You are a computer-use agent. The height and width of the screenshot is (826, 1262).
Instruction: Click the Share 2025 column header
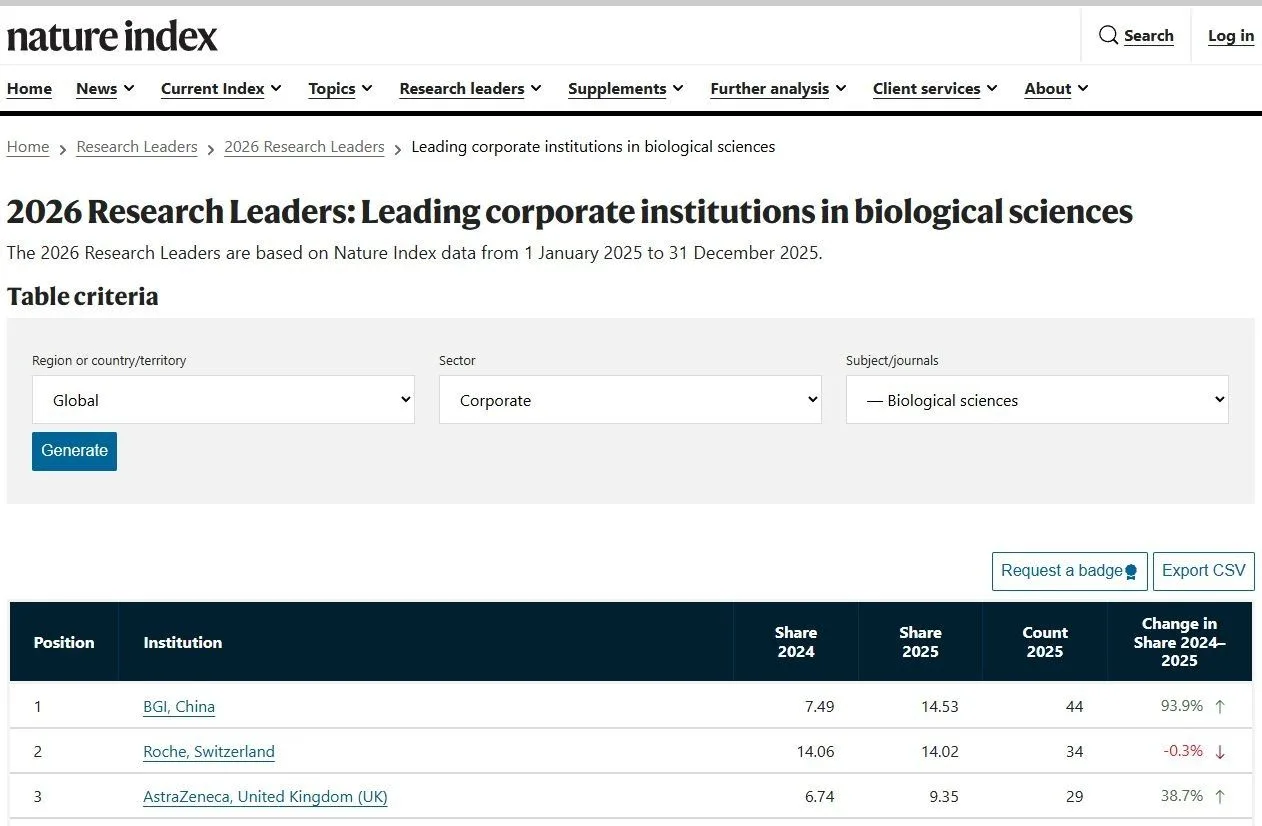pos(920,642)
